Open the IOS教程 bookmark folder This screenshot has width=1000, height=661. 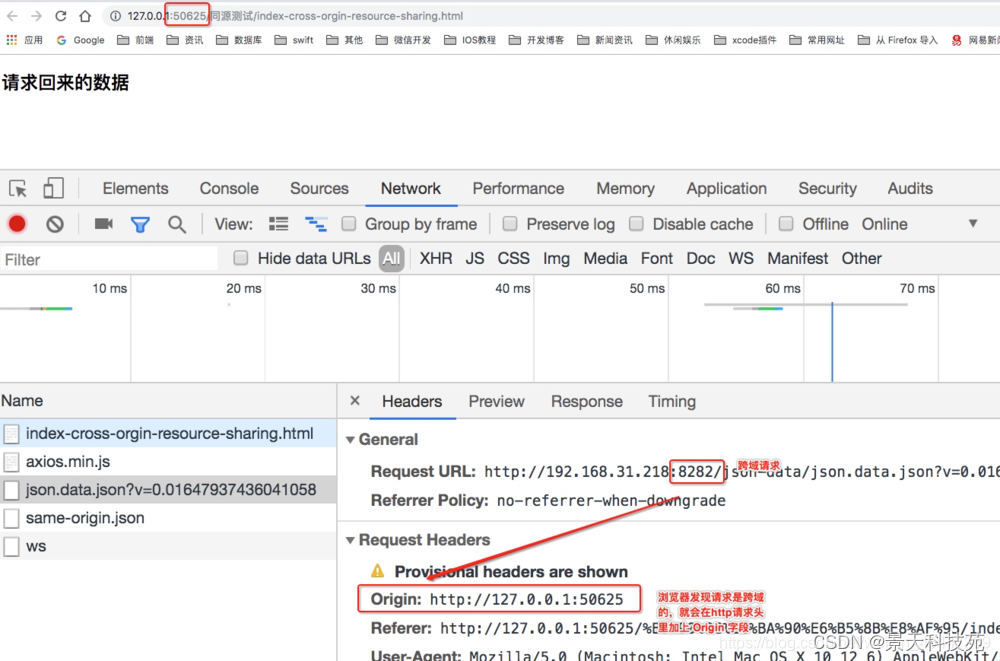(470, 40)
